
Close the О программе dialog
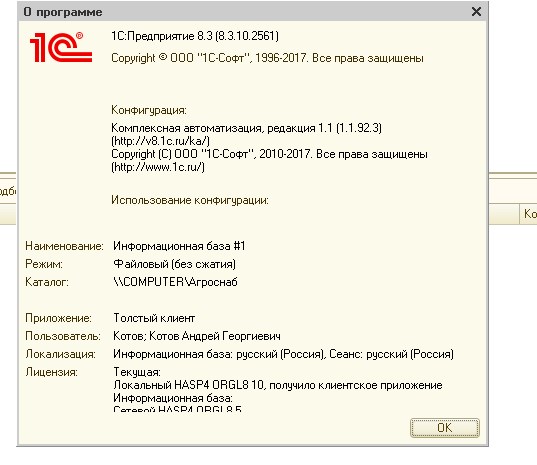click(476, 12)
